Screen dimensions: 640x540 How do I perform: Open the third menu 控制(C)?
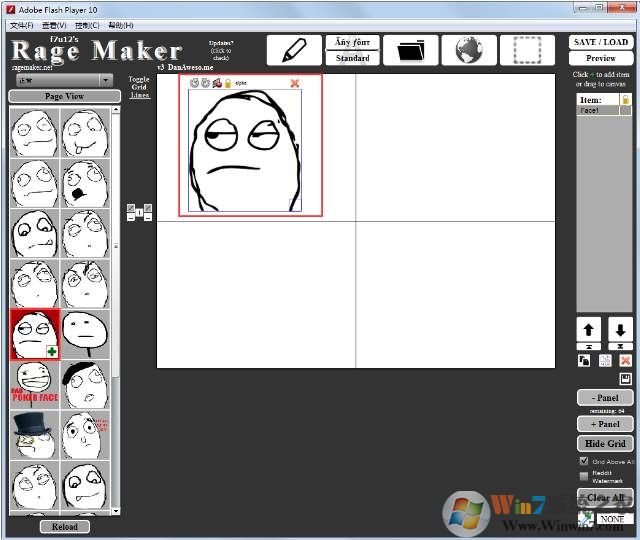pyautogui.click(x=87, y=25)
